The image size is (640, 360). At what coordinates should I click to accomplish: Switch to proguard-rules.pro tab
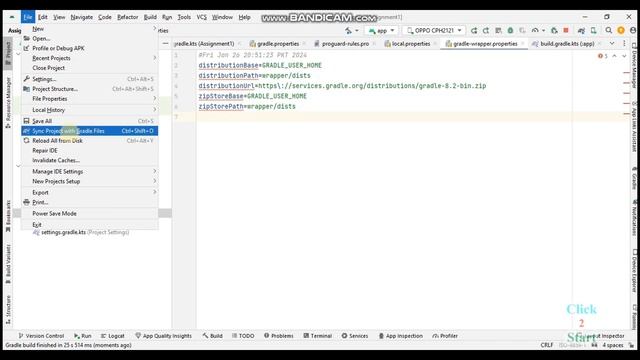click(345, 44)
